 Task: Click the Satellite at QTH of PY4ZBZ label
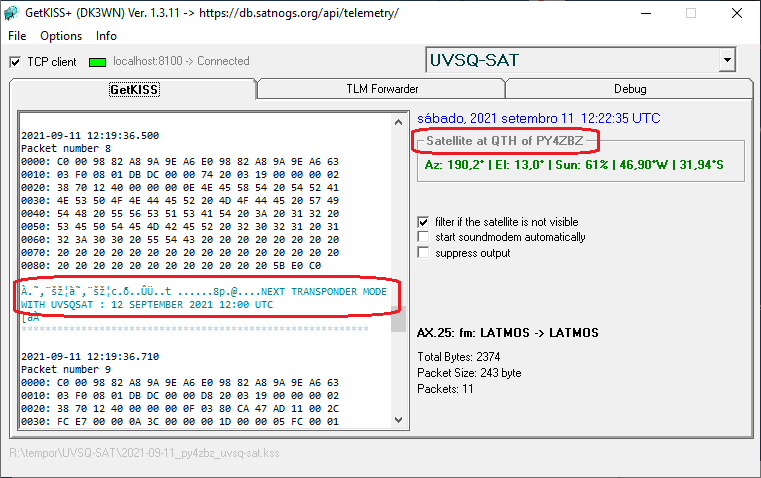pyautogui.click(x=505, y=141)
